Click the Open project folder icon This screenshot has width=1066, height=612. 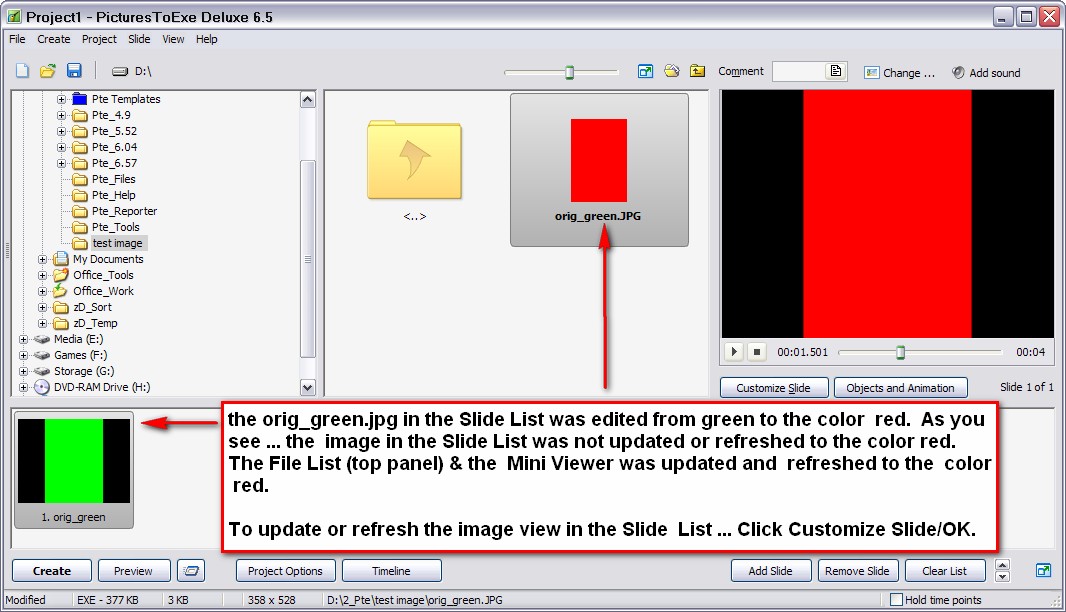click(47, 71)
